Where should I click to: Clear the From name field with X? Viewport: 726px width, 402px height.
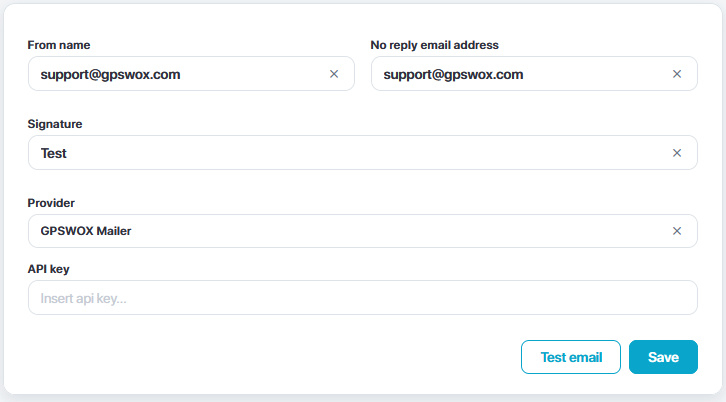click(x=334, y=74)
